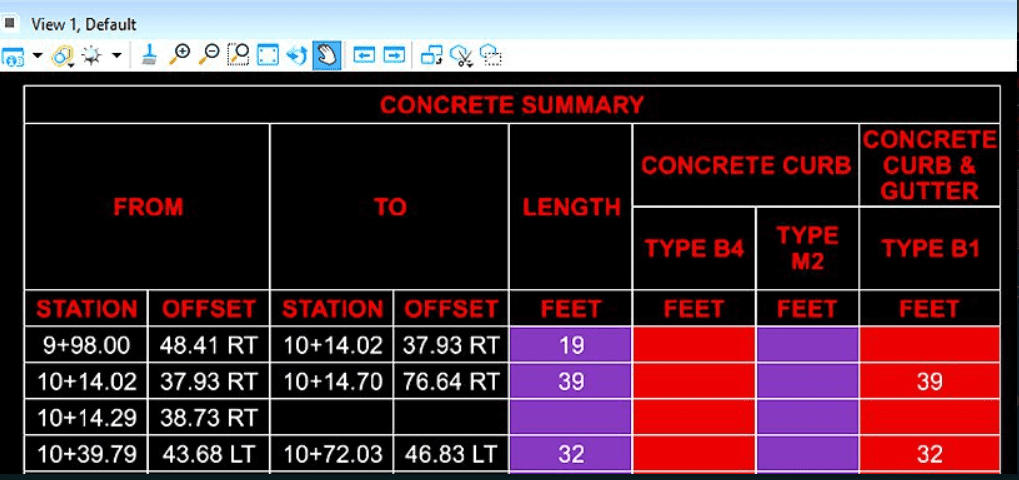Open the Clip Volume scissors tool
1019x480 pixels.
click(462, 56)
